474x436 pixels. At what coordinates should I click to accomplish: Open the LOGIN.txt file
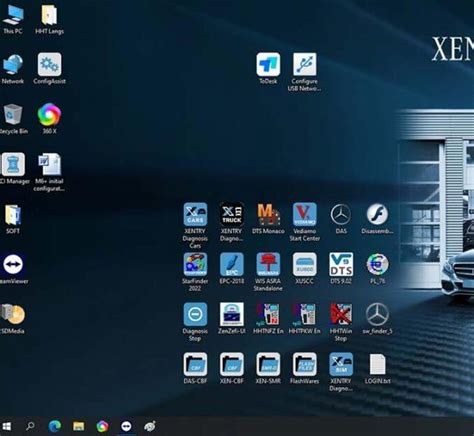(x=377, y=369)
